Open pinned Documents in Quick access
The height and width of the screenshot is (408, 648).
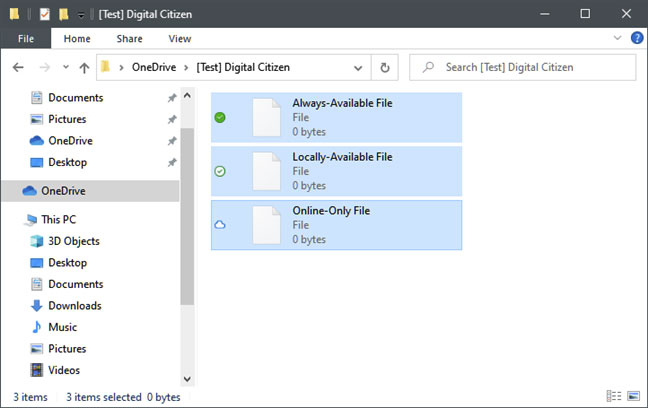(76, 98)
